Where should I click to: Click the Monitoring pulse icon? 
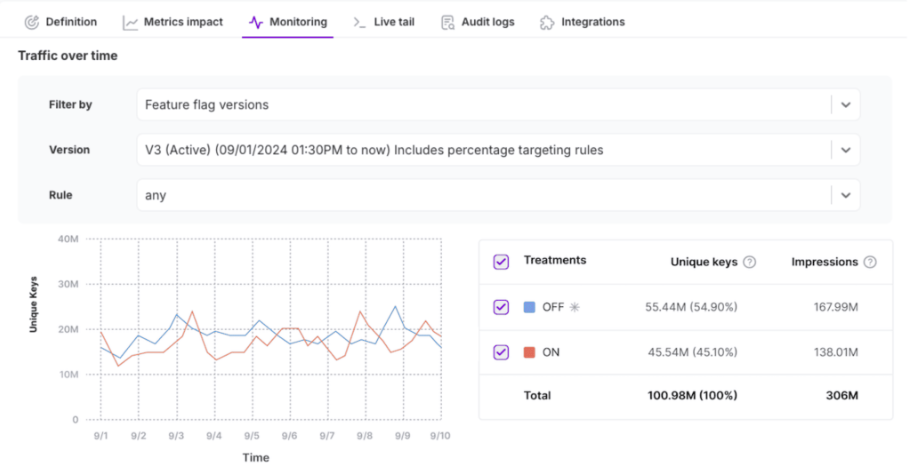coord(256,22)
